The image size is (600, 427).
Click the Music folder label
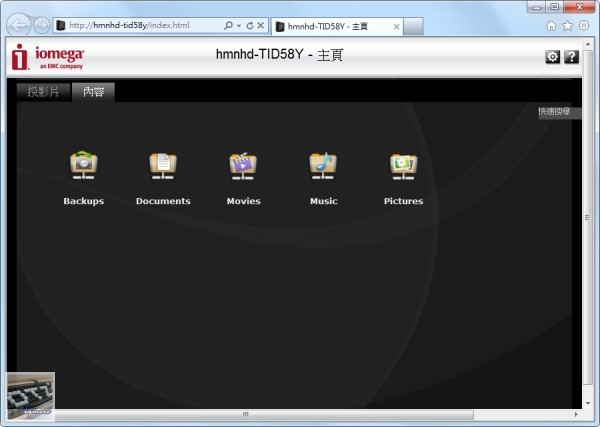(x=324, y=201)
